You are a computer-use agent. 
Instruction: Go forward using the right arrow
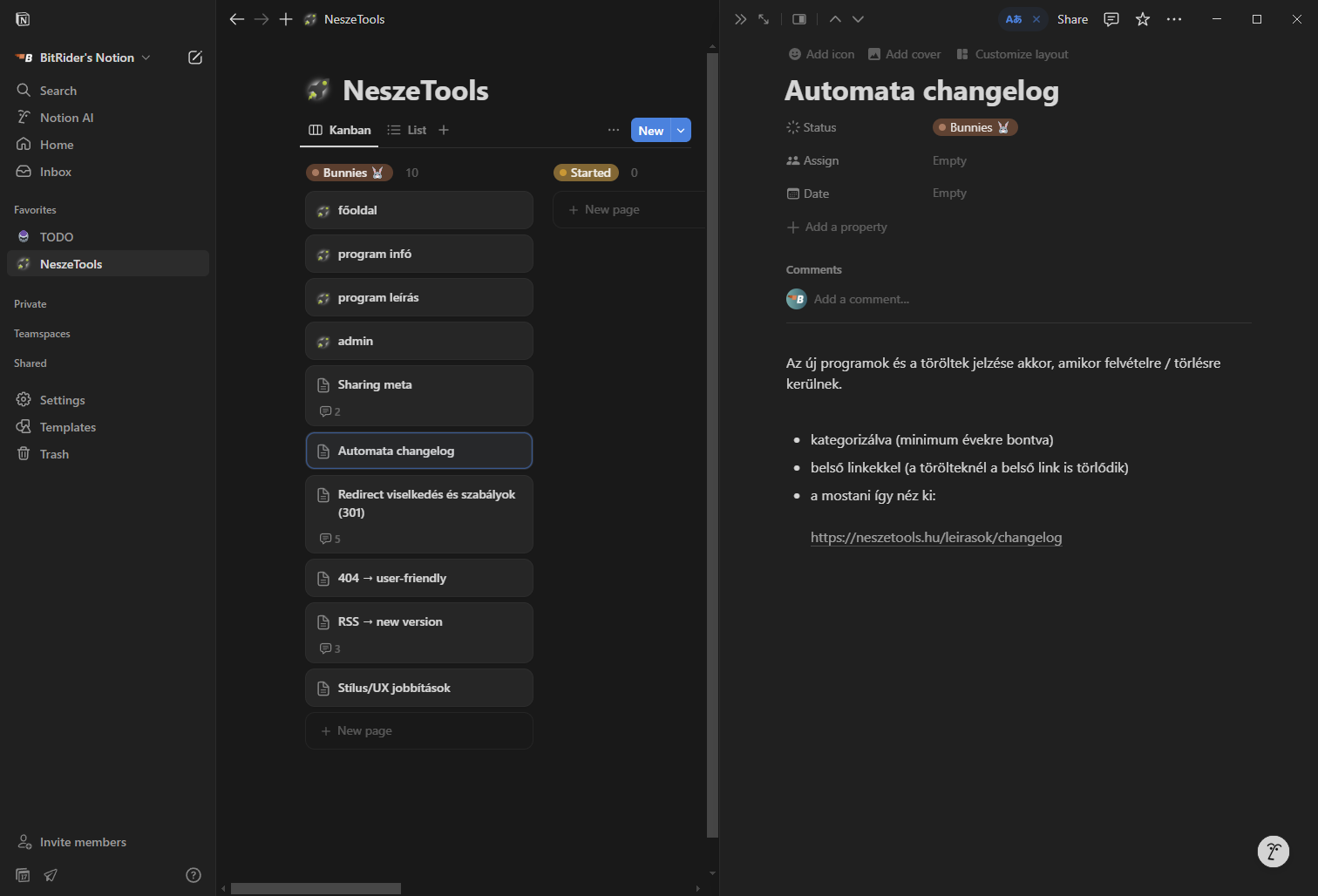(262, 19)
